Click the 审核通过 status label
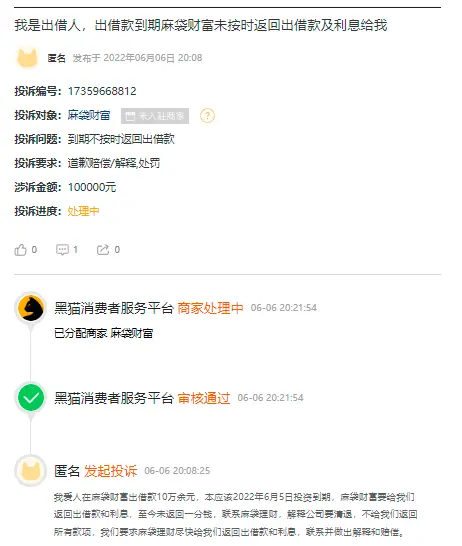Viewport: 462px width, 546px height. tap(204, 398)
